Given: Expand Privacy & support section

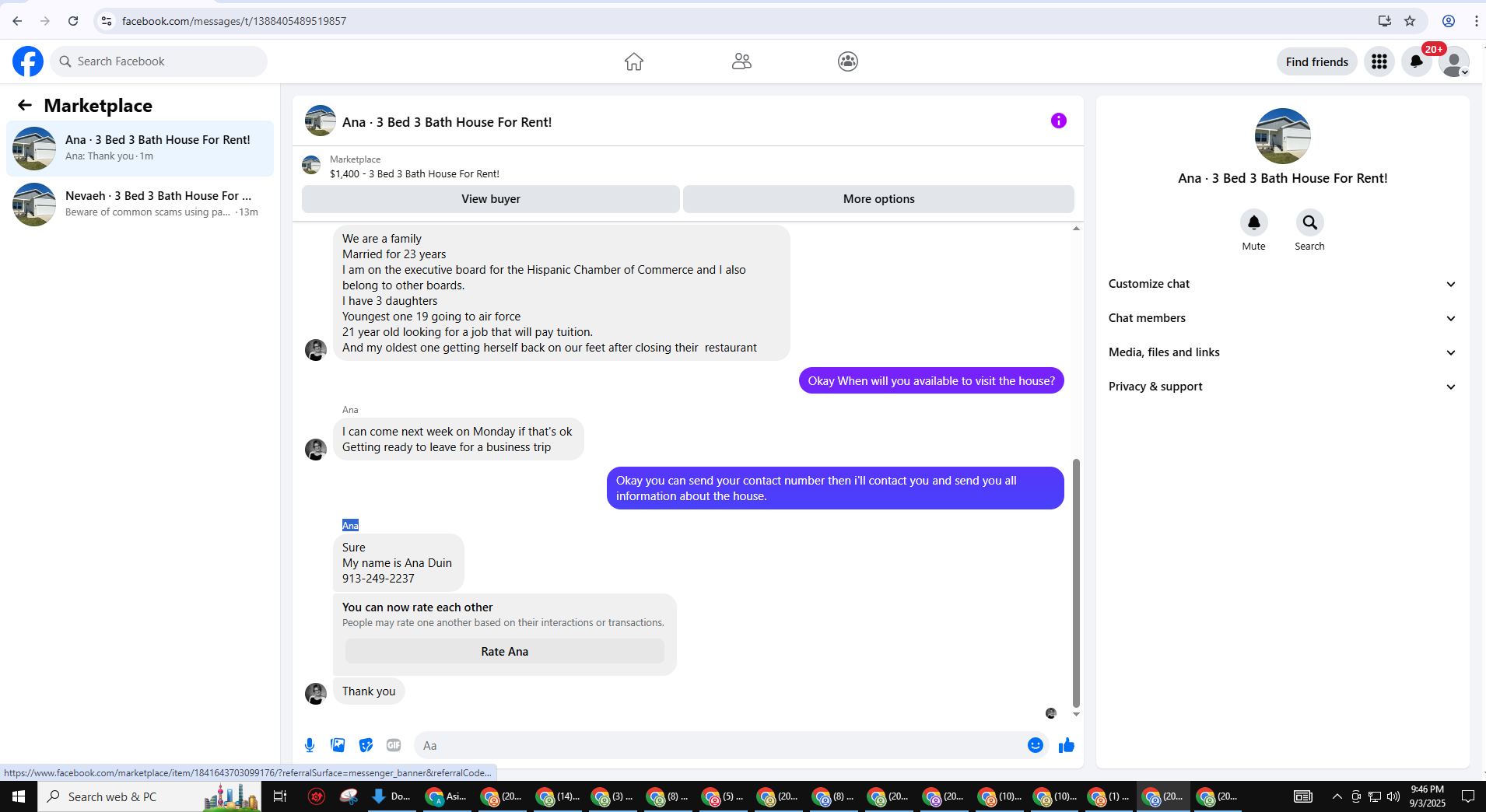Looking at the screenshot, I should pos(1282,387).
